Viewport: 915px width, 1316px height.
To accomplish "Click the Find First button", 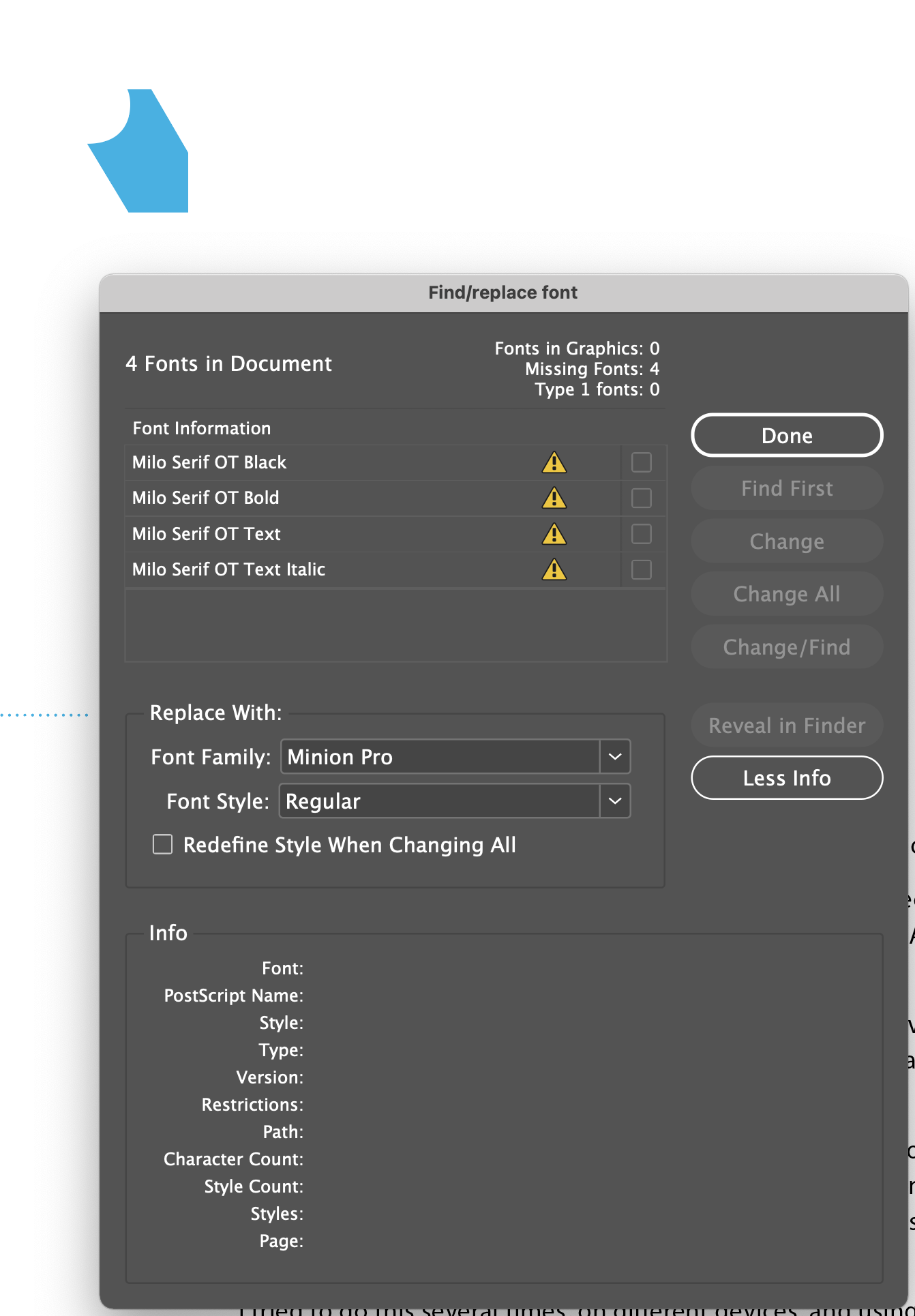I will (x=787, y=488).
